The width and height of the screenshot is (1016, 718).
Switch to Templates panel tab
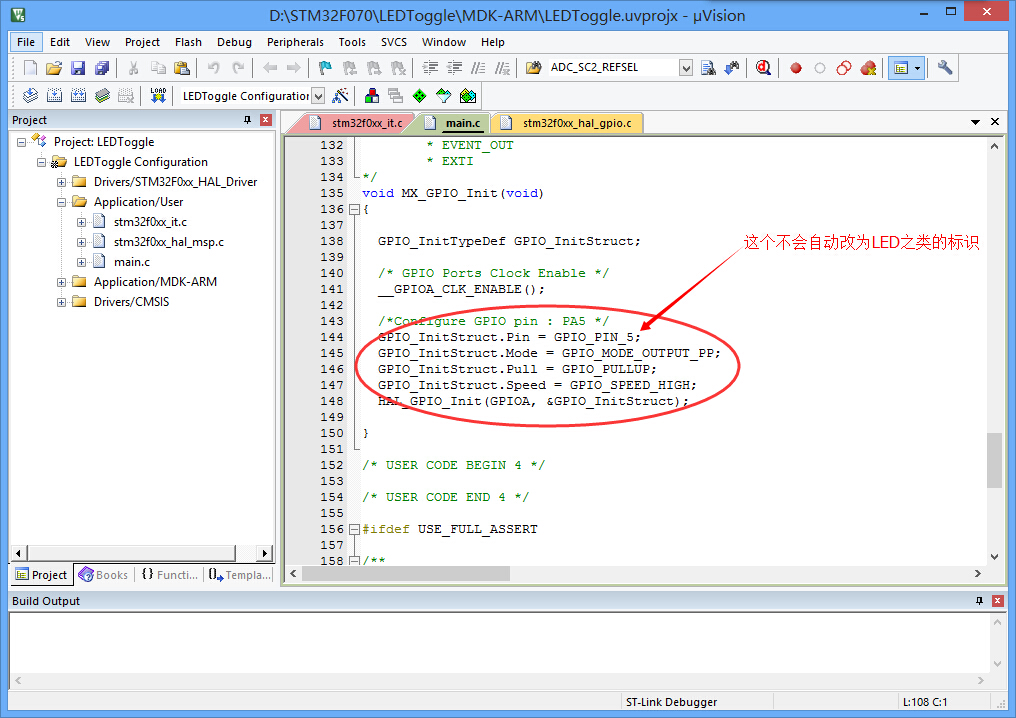240,575
